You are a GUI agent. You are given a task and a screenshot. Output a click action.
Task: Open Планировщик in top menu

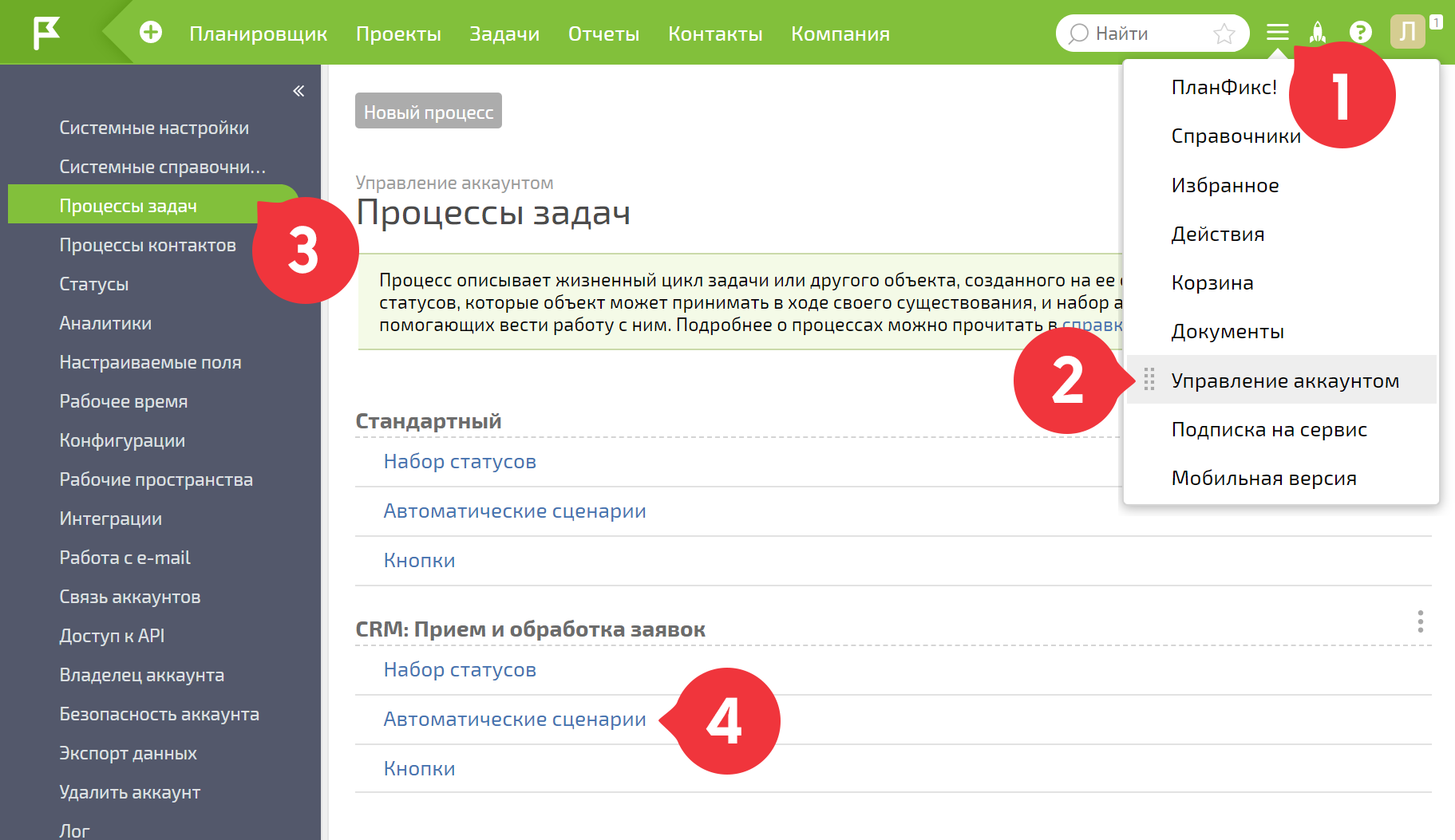click(259, 34)
